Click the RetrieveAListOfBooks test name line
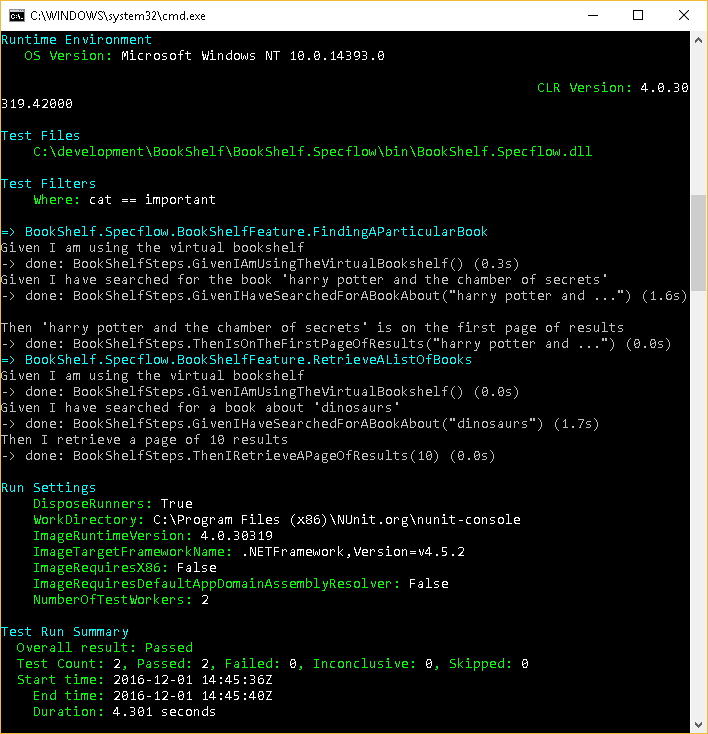The width and height of the screenshot is (708, 734). click(236, 360)
